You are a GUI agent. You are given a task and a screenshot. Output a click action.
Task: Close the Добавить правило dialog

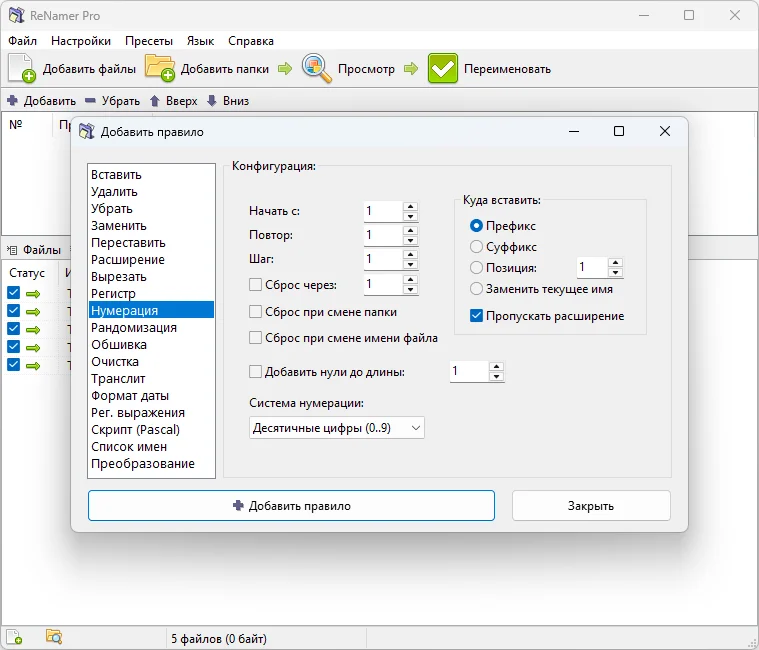click(x=665, y=131)
